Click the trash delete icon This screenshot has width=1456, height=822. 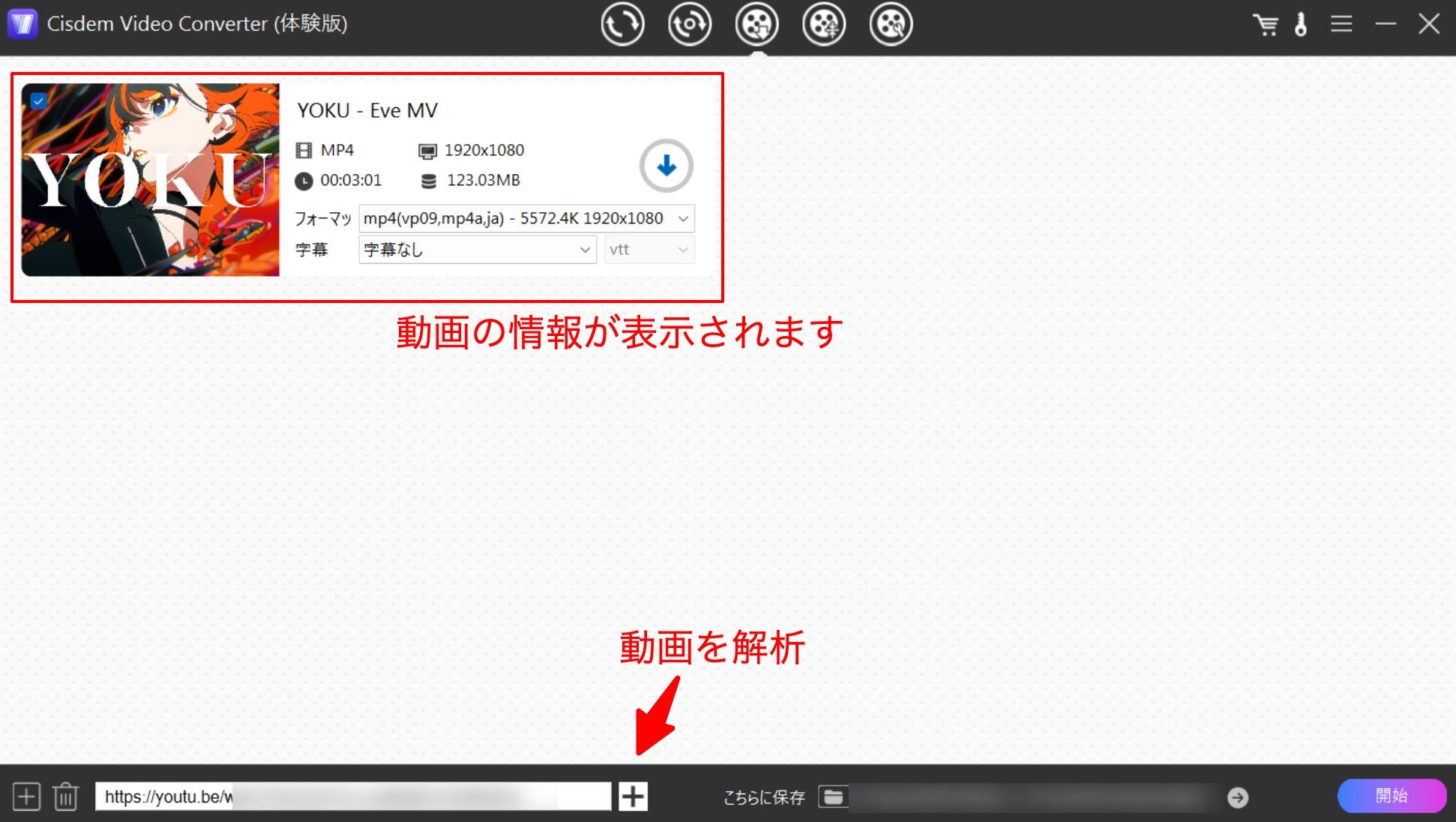[x=66, y=796]
